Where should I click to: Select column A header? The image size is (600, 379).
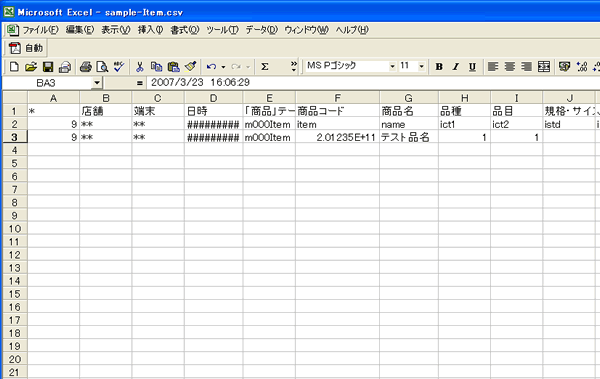54,98
